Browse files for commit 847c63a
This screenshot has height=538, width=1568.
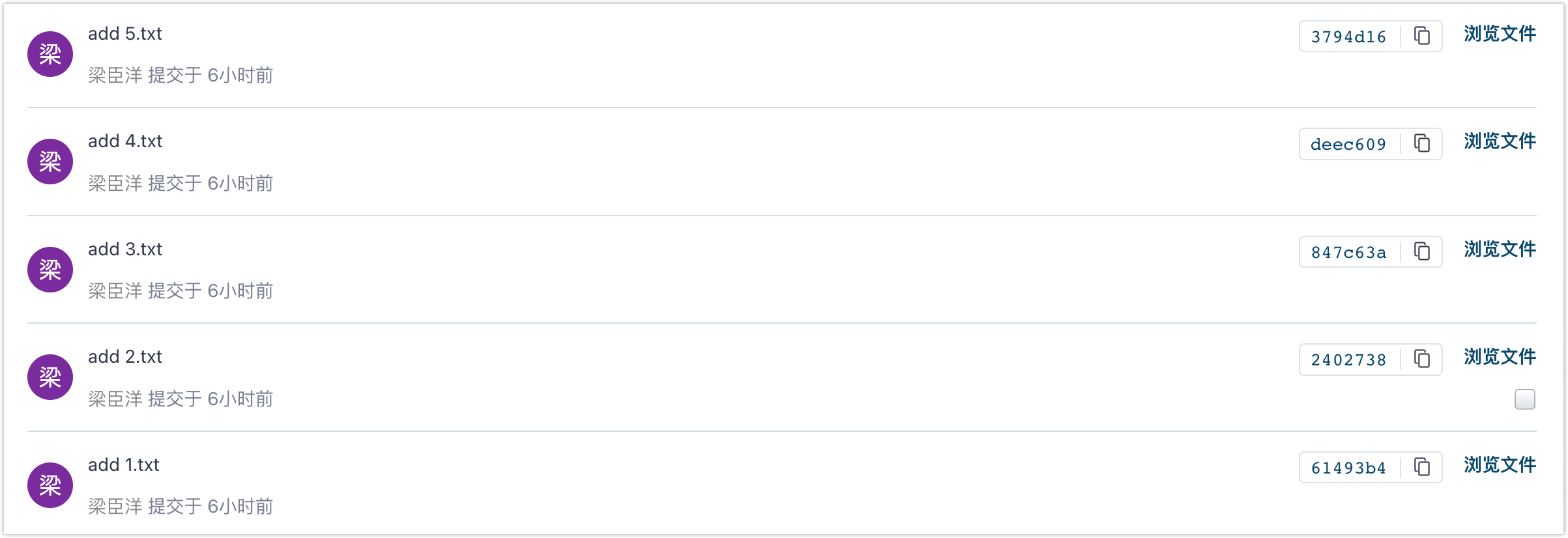1500,249
